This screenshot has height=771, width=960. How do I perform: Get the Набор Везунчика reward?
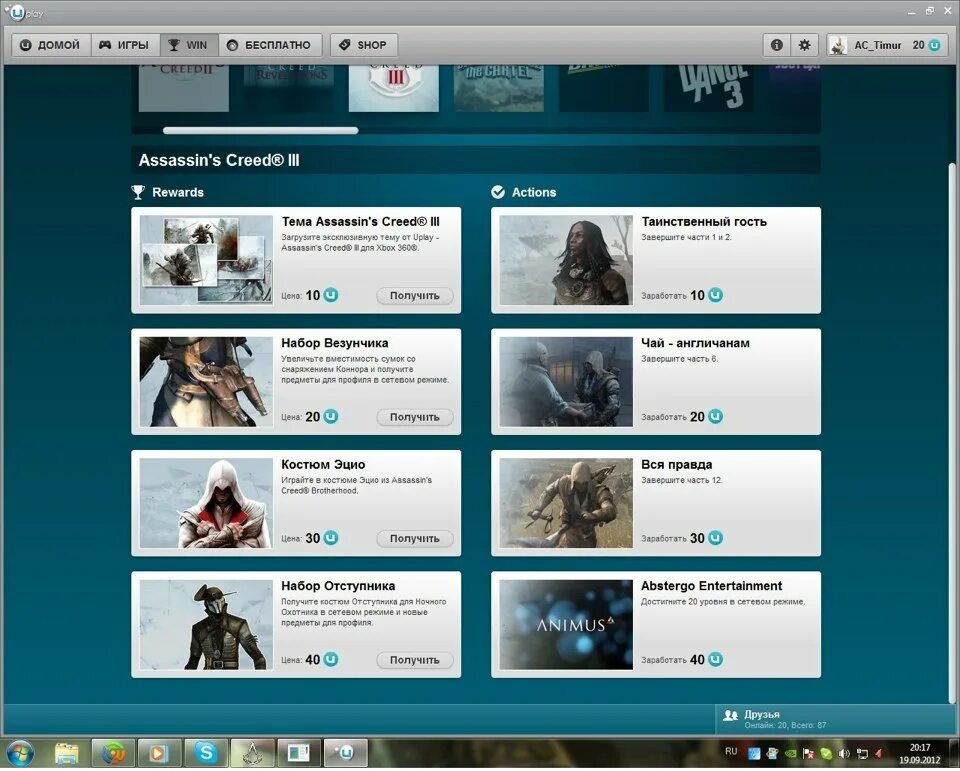point(414,417)
